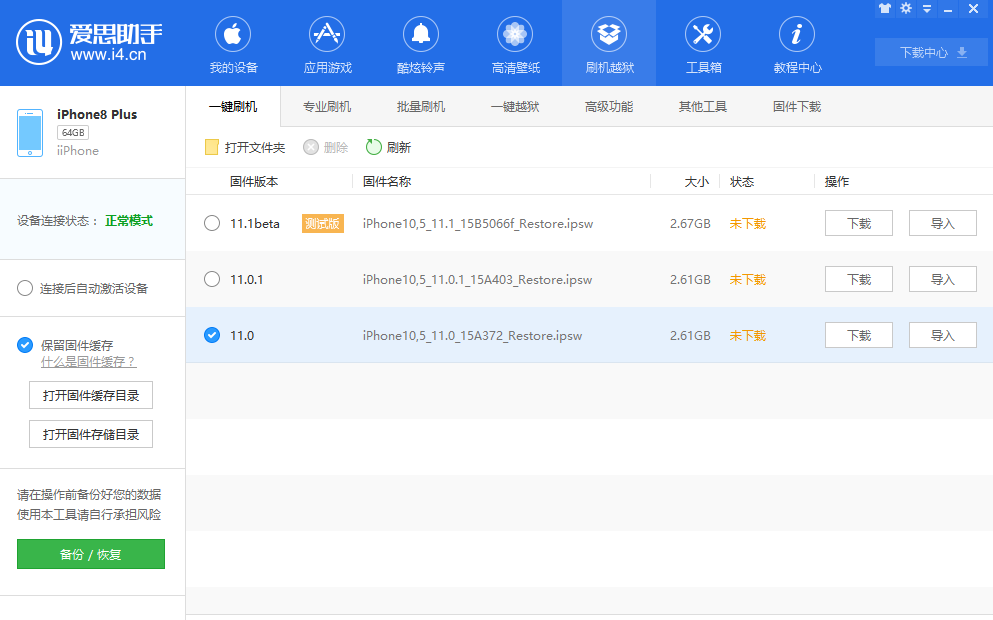
Task: Select iPhone10,5_11.0_15A372_Restore.ipsw filename
Action: 472,336
